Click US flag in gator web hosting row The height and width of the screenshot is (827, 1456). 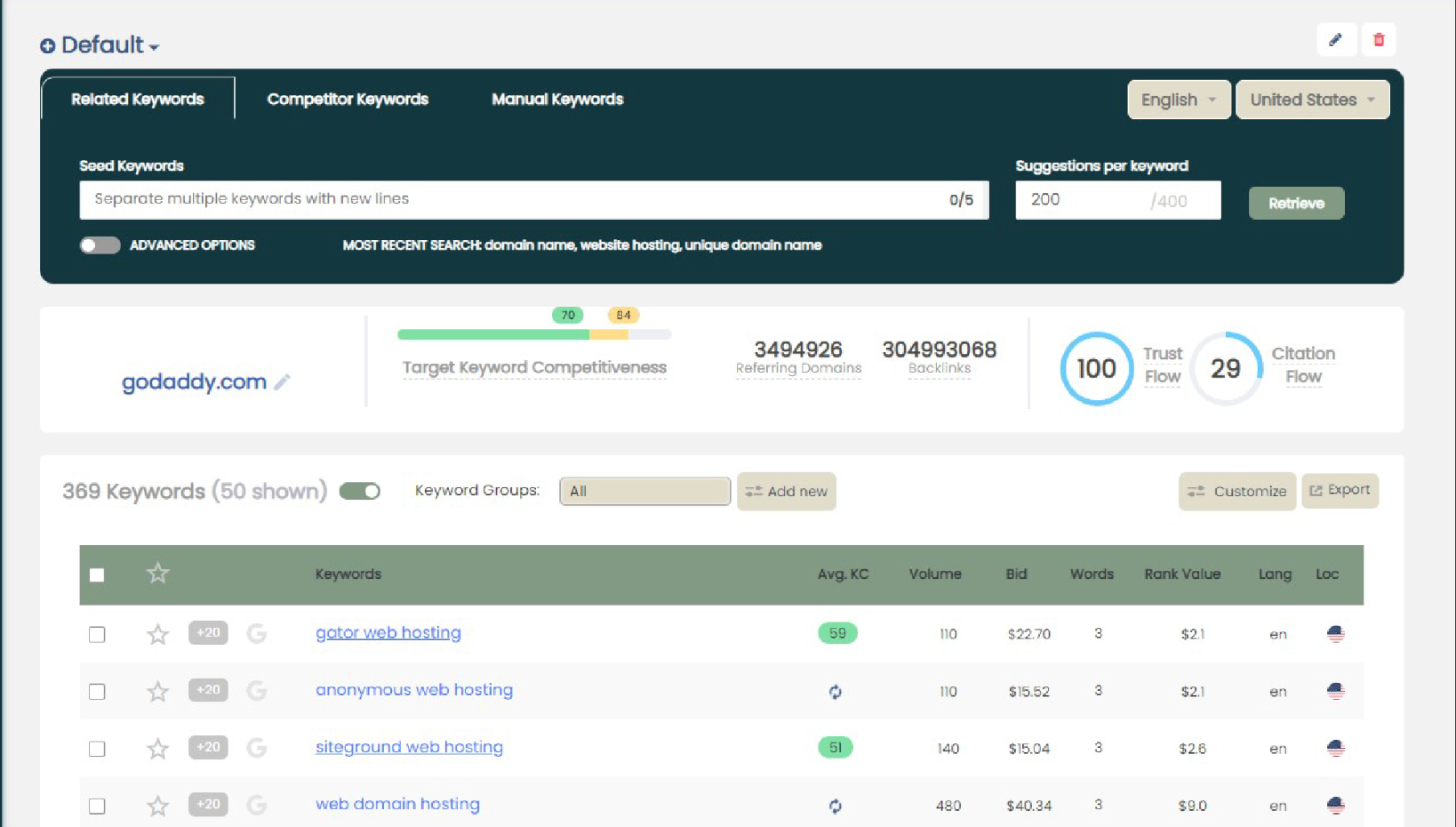click(x=1335, y=634)
